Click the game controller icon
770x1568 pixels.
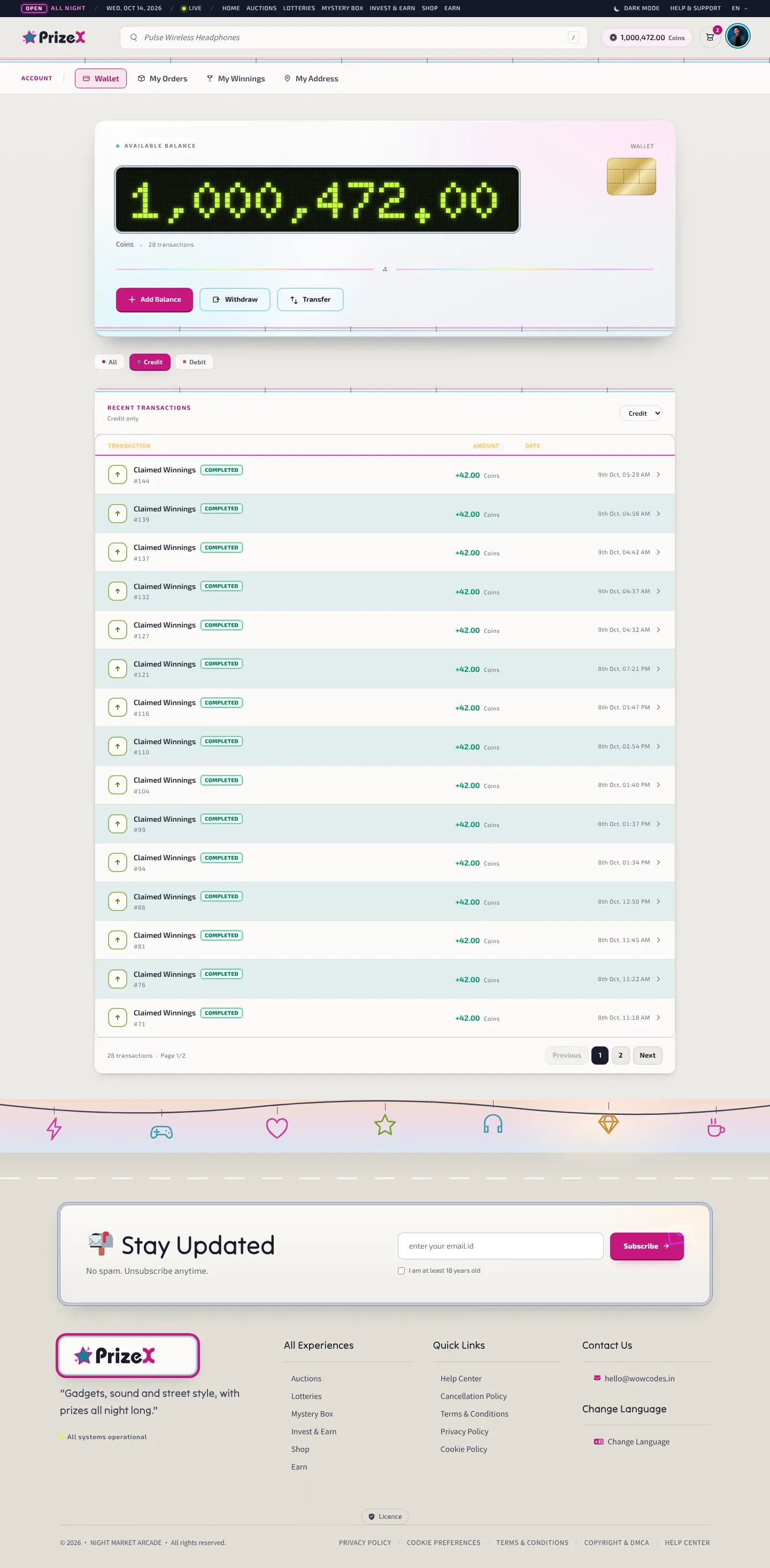coord(162,1131)
